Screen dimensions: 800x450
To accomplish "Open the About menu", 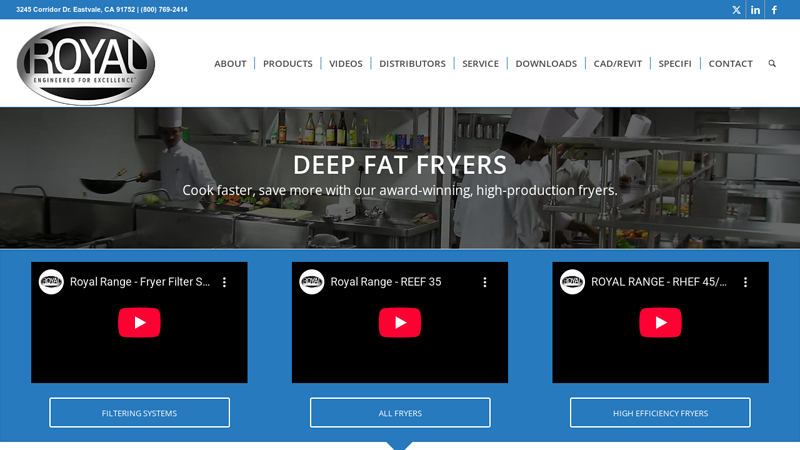I will click(230, 64).
